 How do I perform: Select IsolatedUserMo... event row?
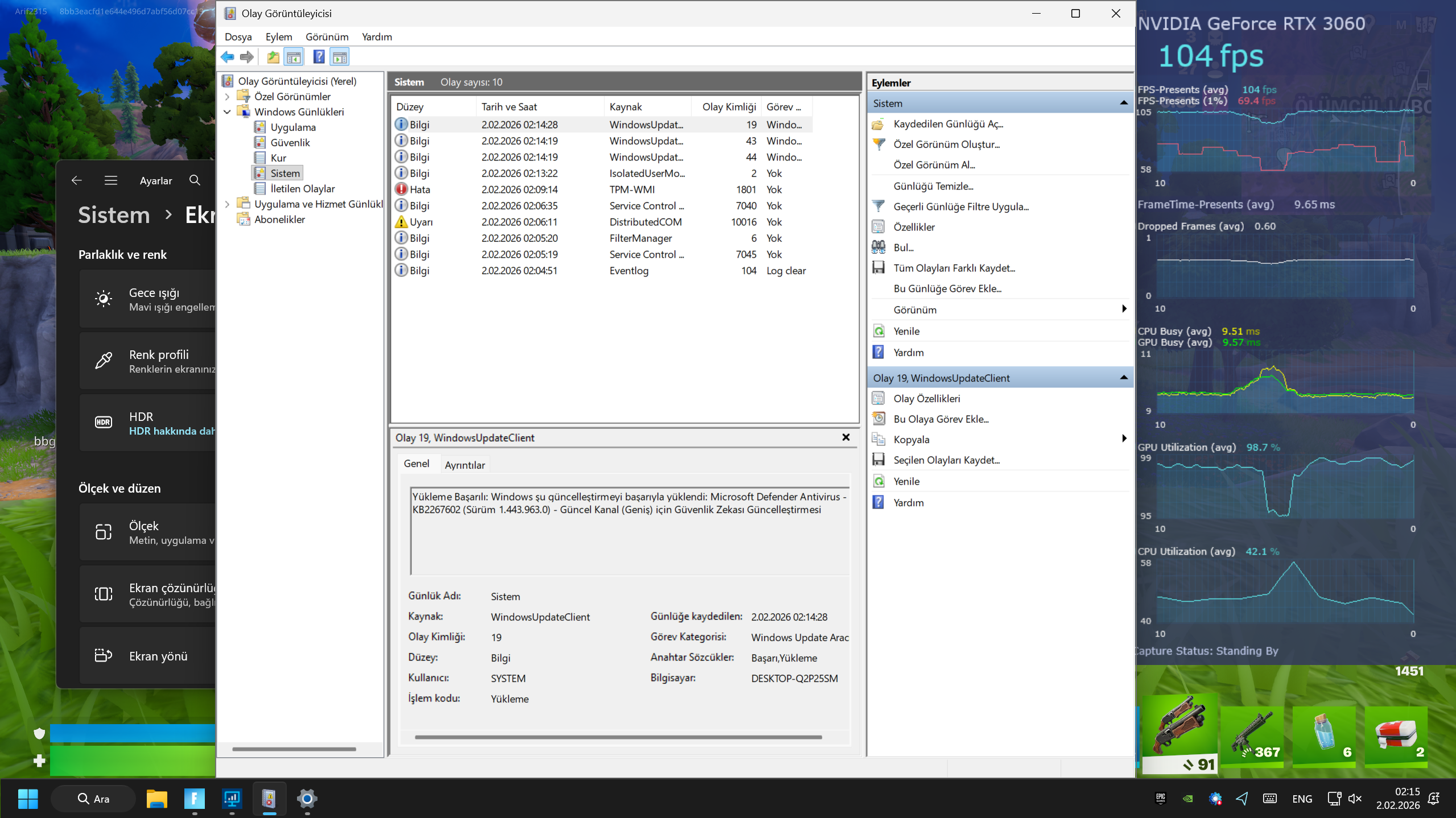point(602,173)
